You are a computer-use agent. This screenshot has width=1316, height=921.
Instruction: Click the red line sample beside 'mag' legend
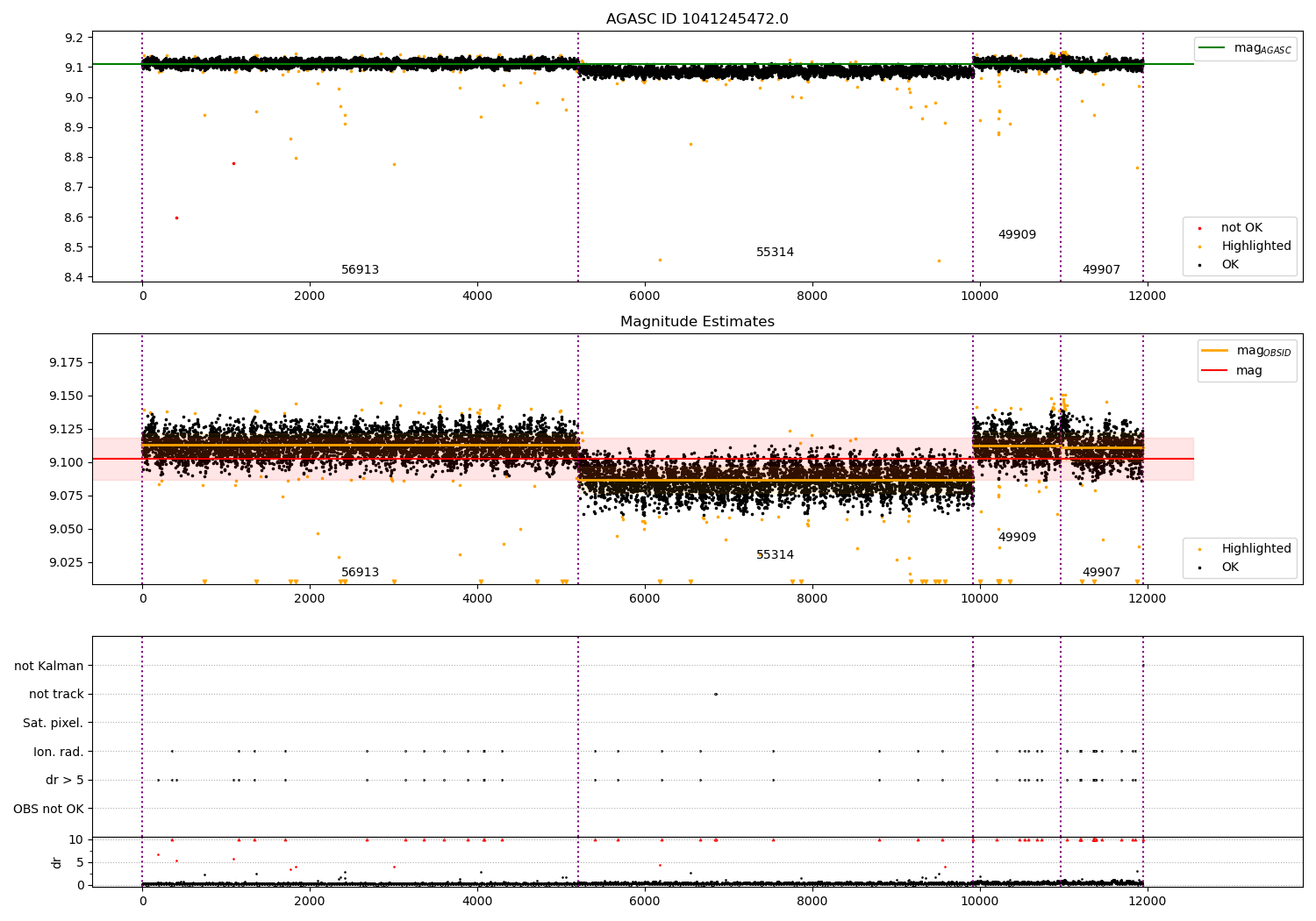tap(1215, 371)
